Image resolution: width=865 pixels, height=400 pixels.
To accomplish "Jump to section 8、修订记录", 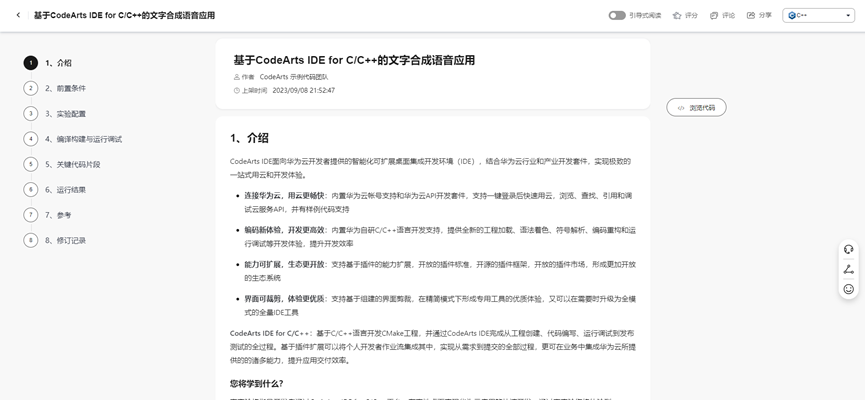I will [x=65, y=241].
